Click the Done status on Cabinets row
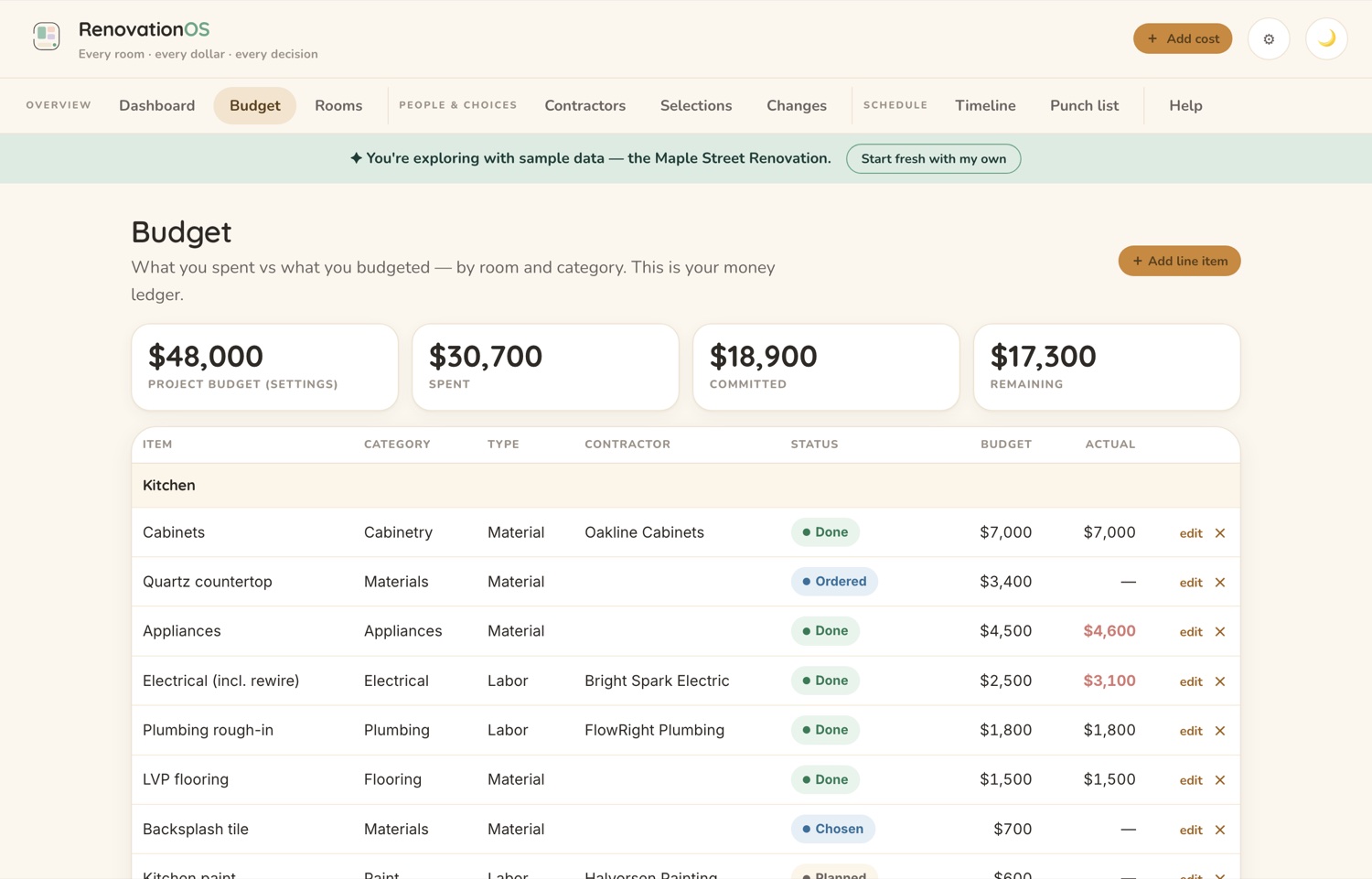 (825, 532)
